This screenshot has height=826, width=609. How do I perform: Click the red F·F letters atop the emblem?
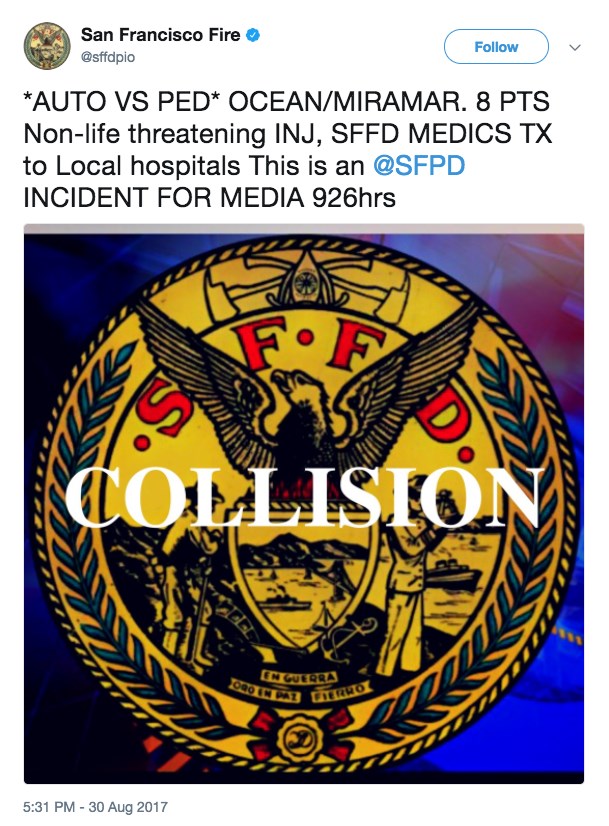(305, 343)
